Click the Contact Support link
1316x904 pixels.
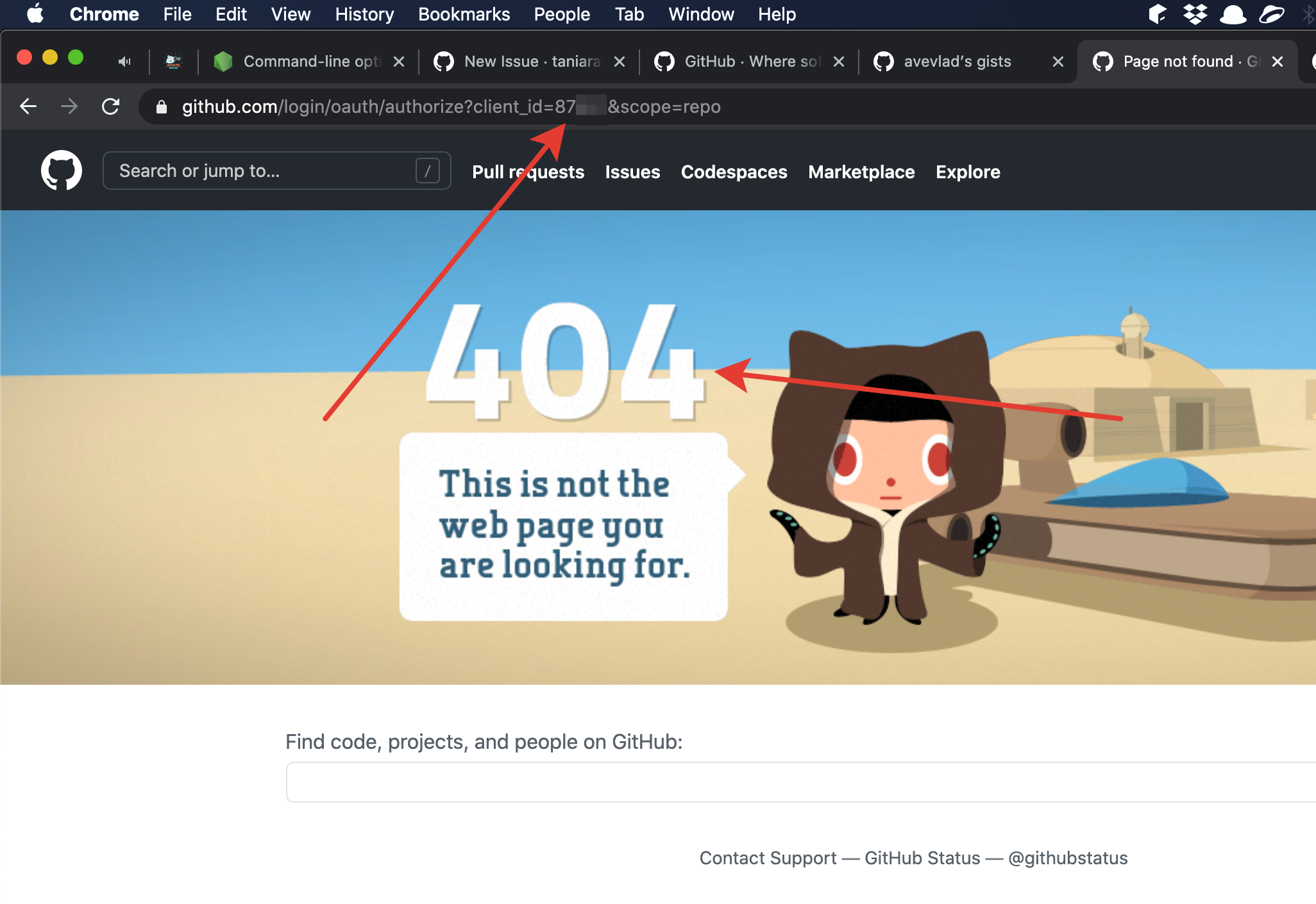coord(768,858)
